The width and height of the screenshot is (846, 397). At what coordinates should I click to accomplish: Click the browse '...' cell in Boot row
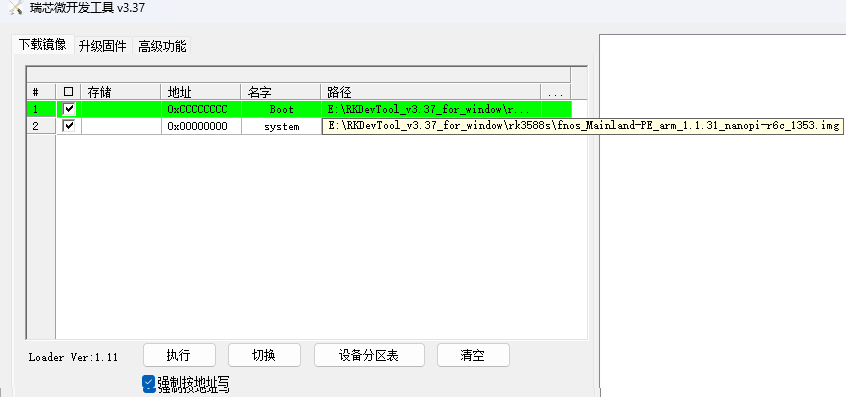point(556,109)
